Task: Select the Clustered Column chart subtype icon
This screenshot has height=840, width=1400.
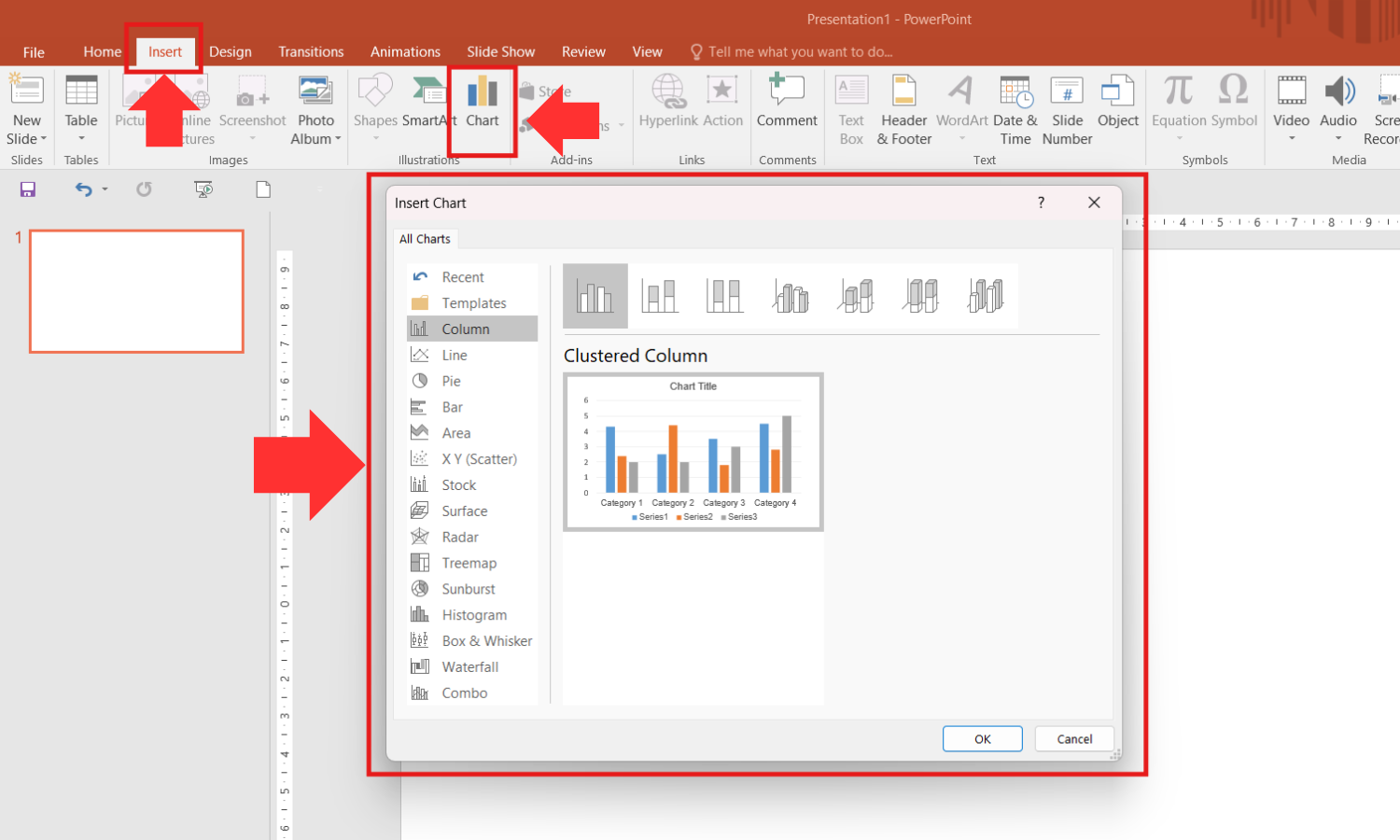Action: [x=595, y=296]
